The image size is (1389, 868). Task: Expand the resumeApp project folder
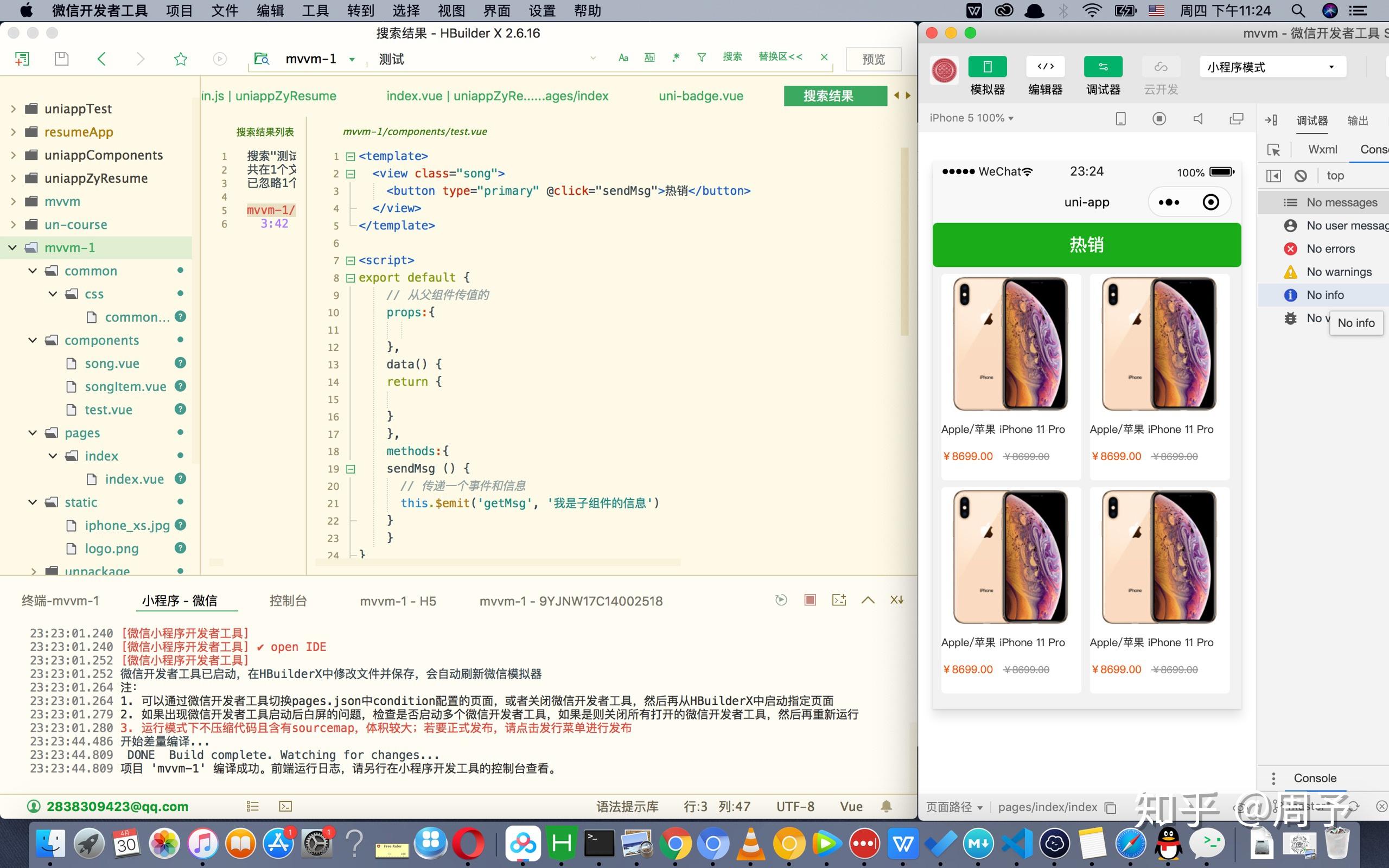point(13,132)
